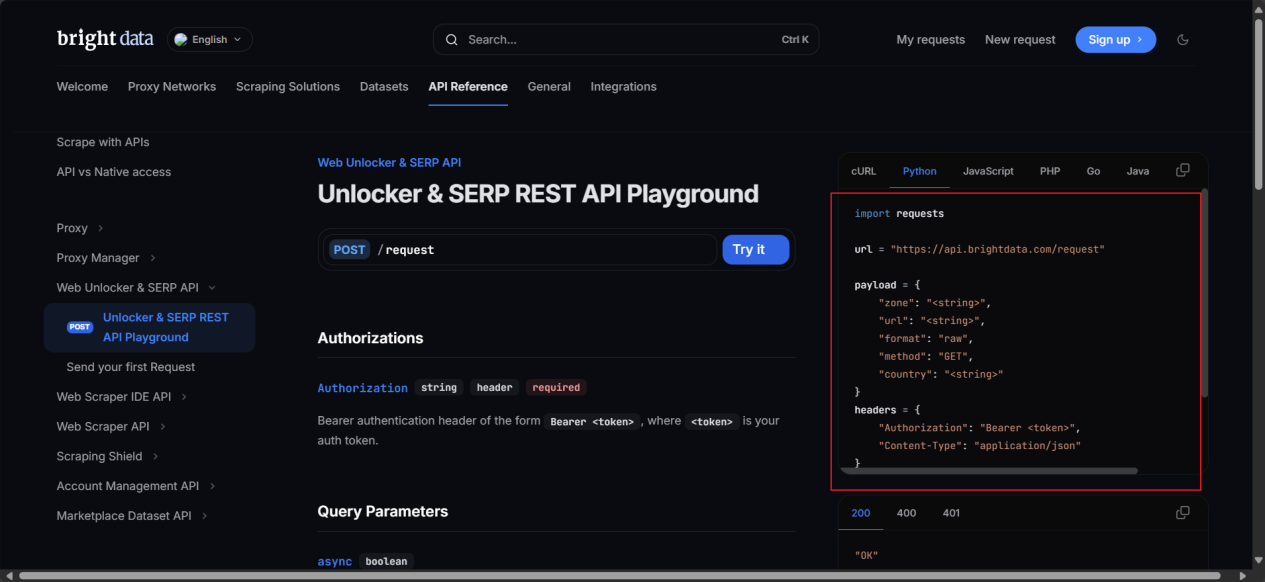Switch code sample to JavaScript
This screenshot has height=582, width=1265.
(988, 171)
